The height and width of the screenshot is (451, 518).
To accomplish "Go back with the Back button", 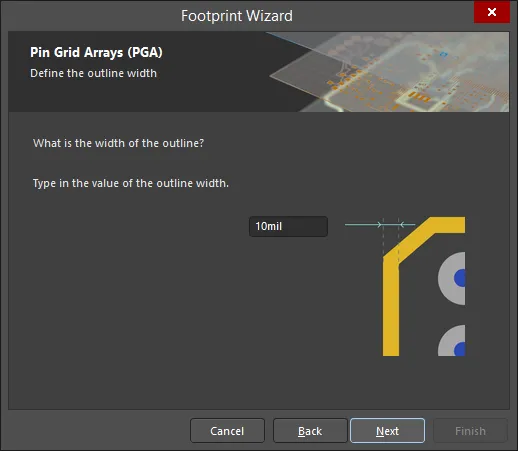I will pyautogui.click(x=310, y=431).
